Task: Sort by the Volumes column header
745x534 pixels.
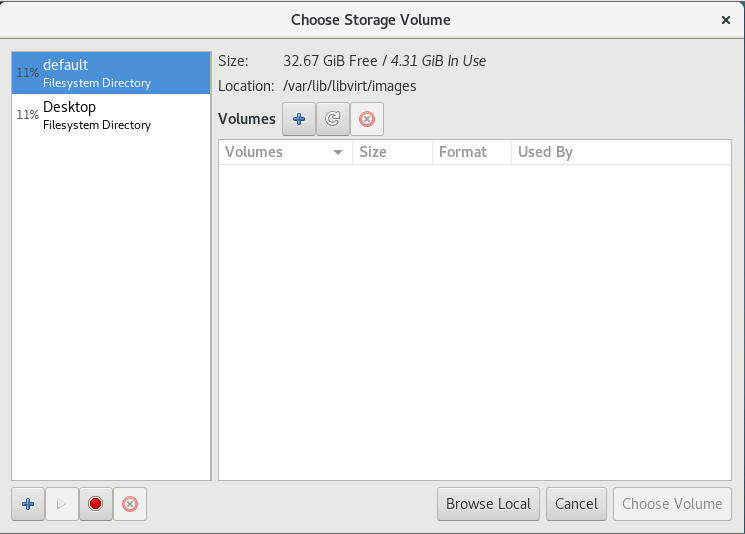Action: coord(286,152)
